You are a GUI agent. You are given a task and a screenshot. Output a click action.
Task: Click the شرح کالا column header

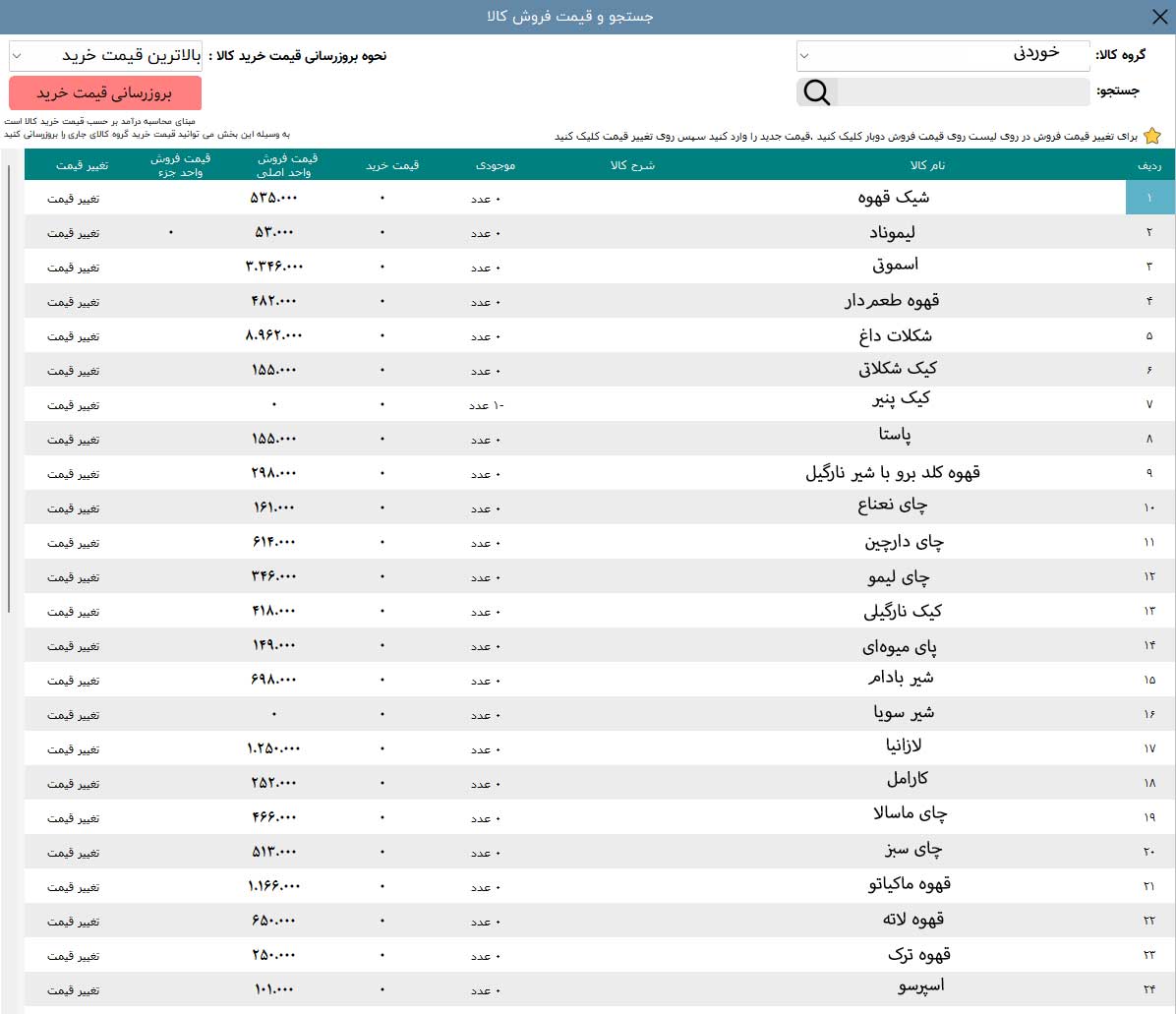632,165
